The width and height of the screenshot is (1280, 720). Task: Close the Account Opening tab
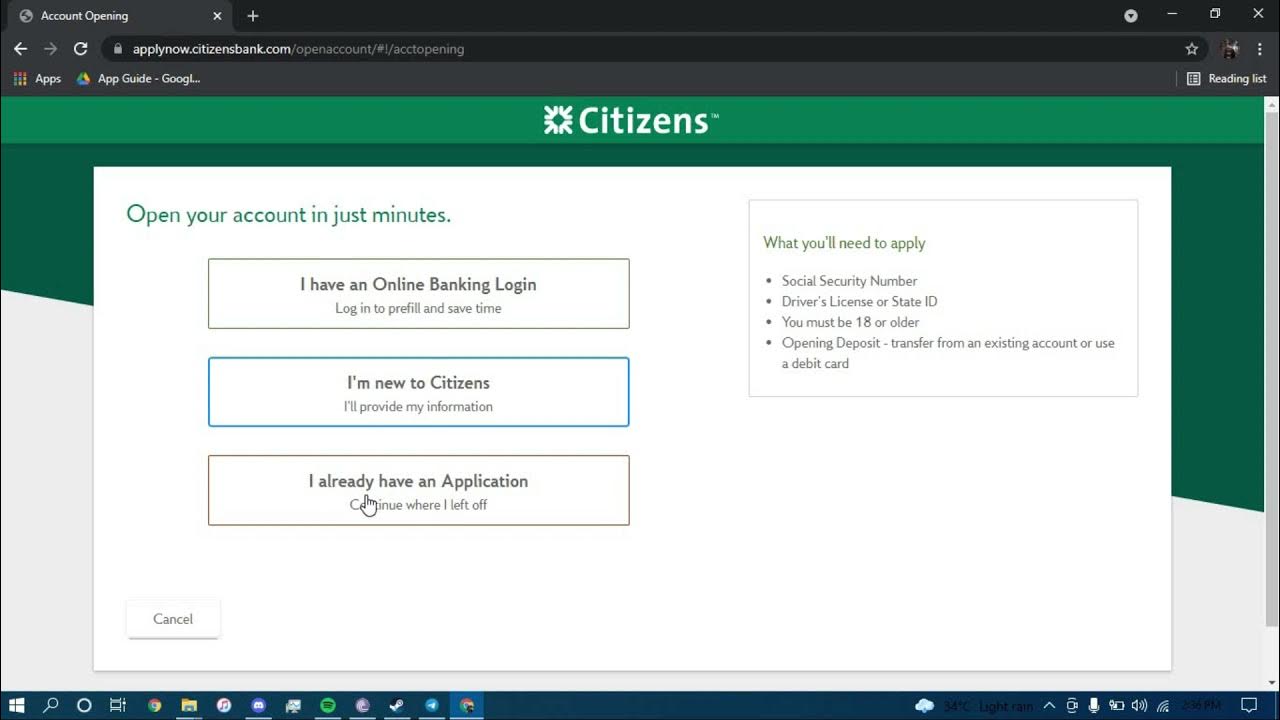[218, 16]
